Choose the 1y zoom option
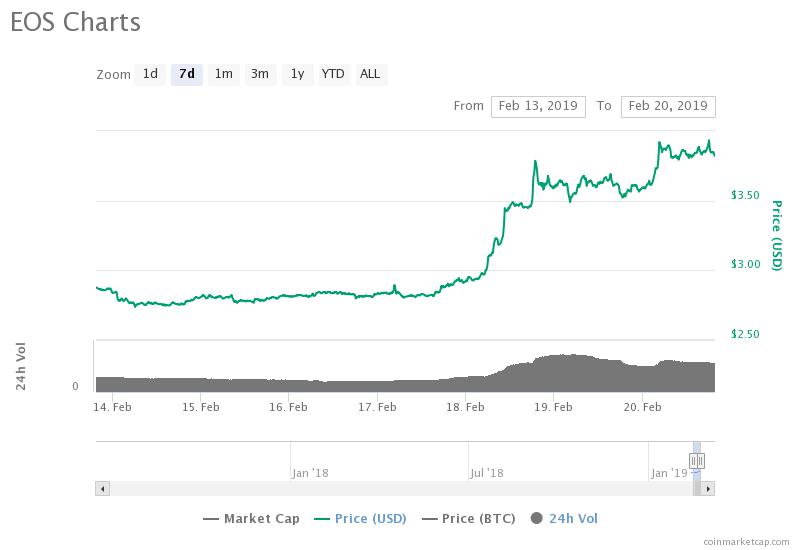The image size is (800, 550). [x=297, y=74]
